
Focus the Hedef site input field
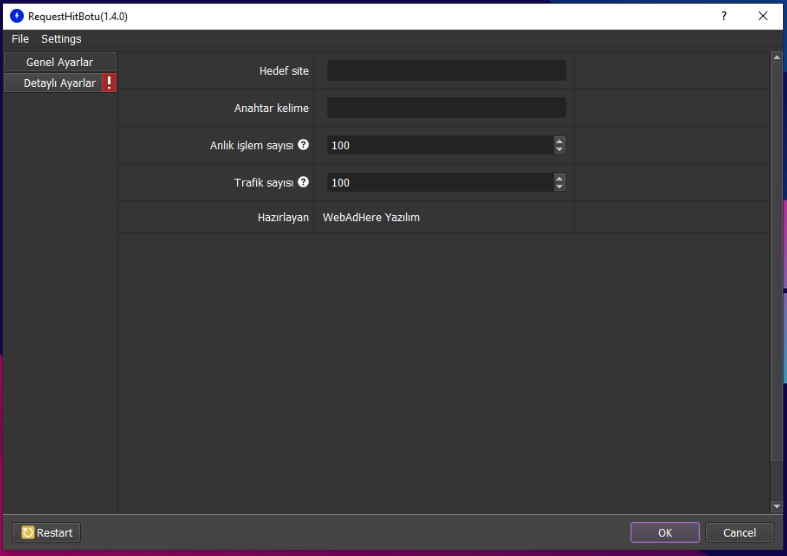click(446, 71)
